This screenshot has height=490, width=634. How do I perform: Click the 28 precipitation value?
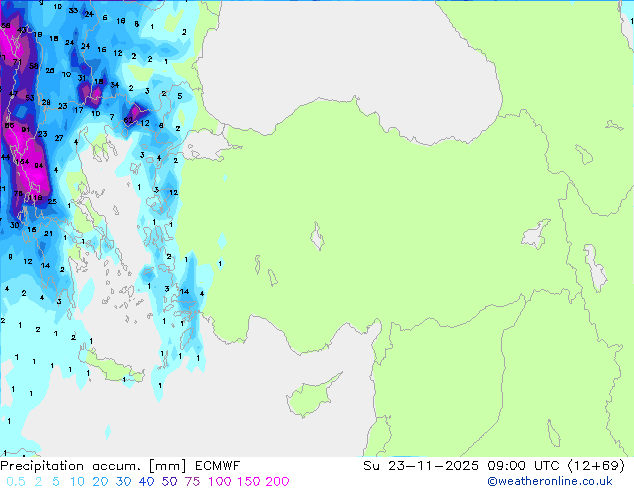pos(46,102)
